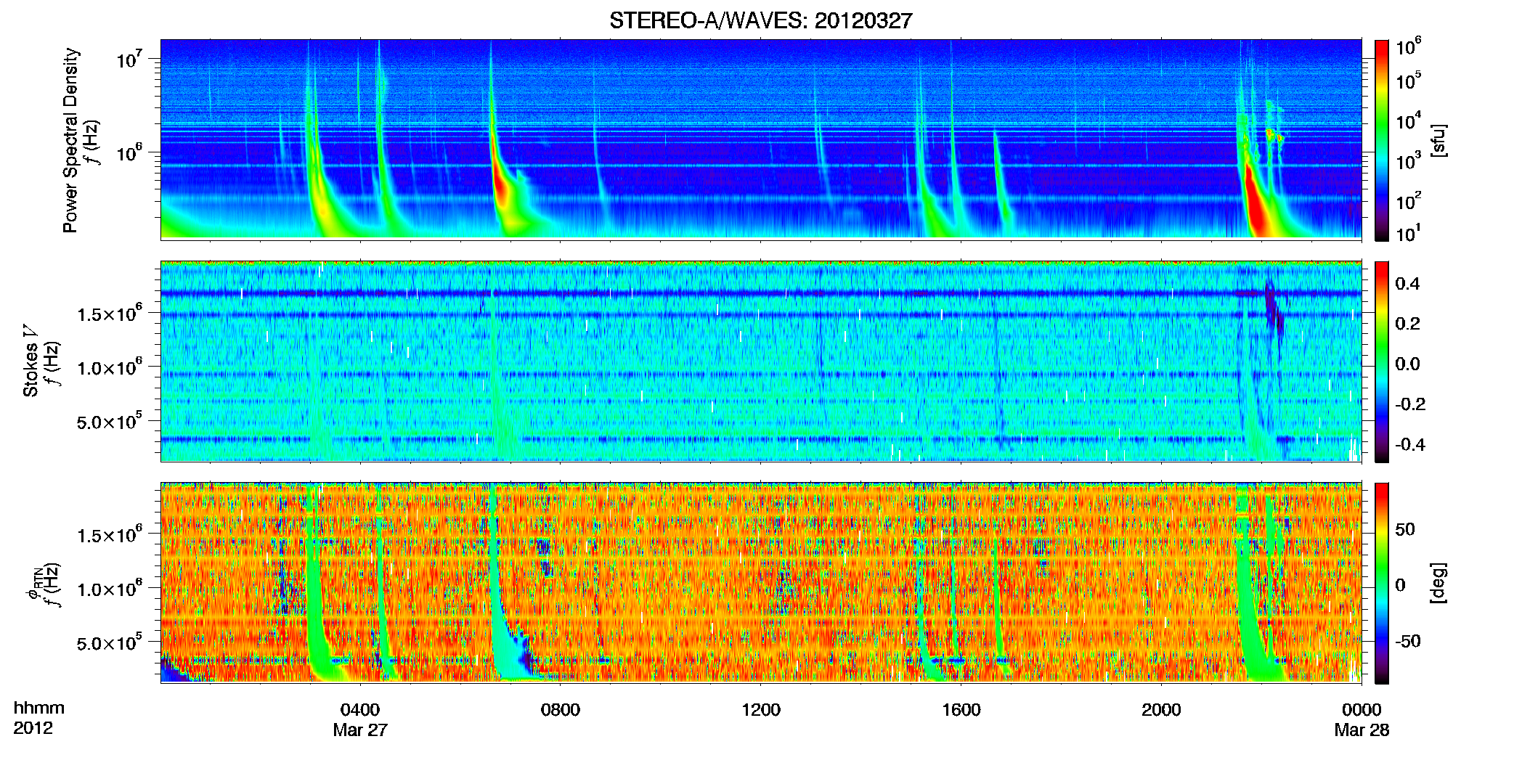
Task: Click the 2000 time label
Action: 1161,710
